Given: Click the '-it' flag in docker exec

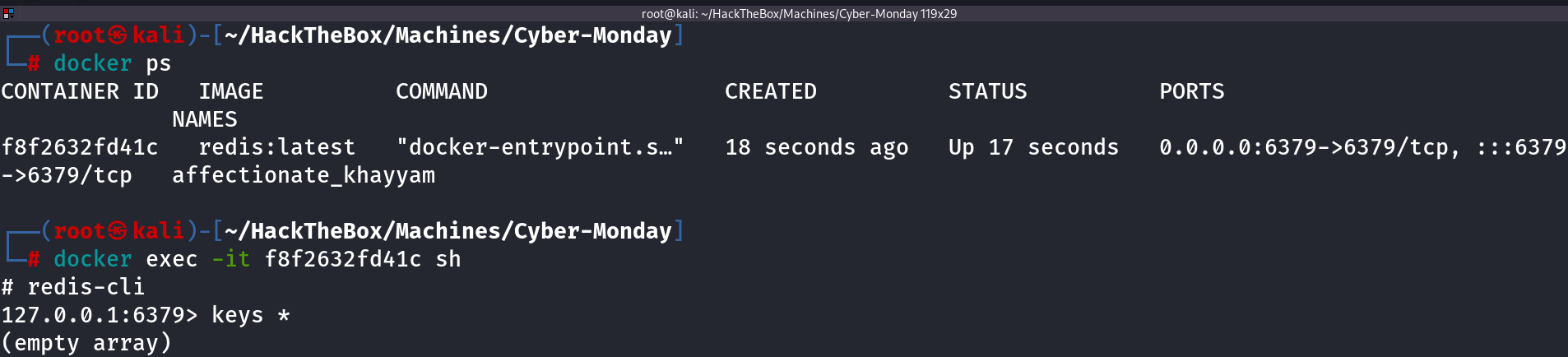Looking at the screenshot, I should (231, 259).
